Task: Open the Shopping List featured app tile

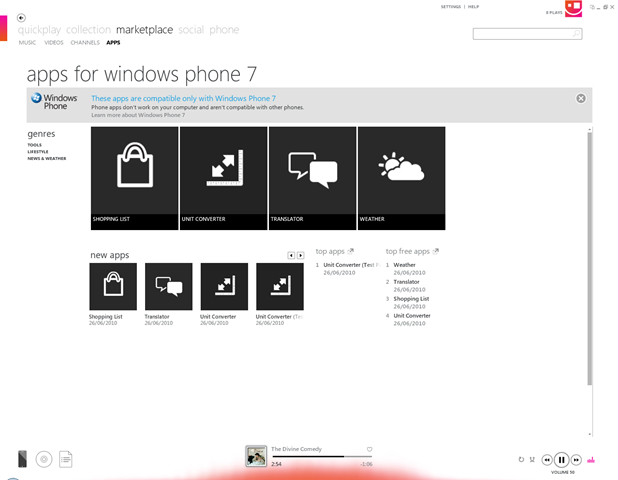Action: point(134,178)
